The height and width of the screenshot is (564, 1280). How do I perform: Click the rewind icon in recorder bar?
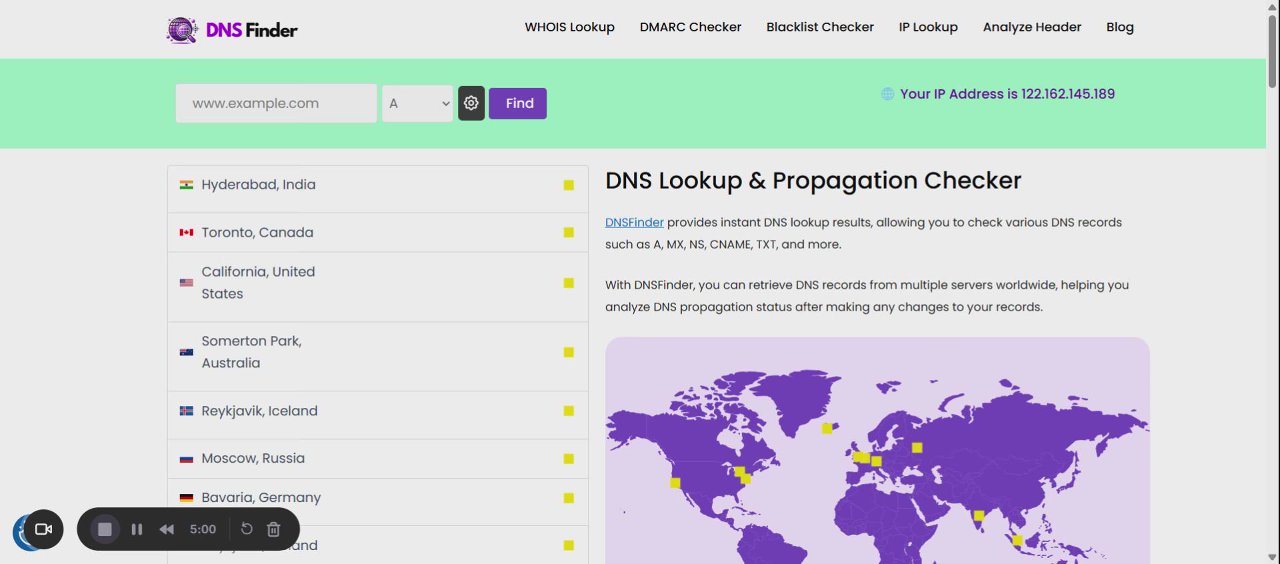[167, 529]
